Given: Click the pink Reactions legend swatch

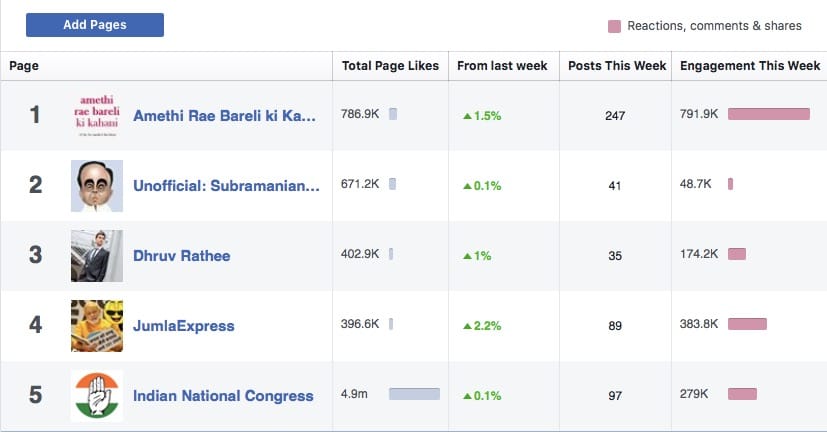Looking at the screenshot, I should 614,26.
